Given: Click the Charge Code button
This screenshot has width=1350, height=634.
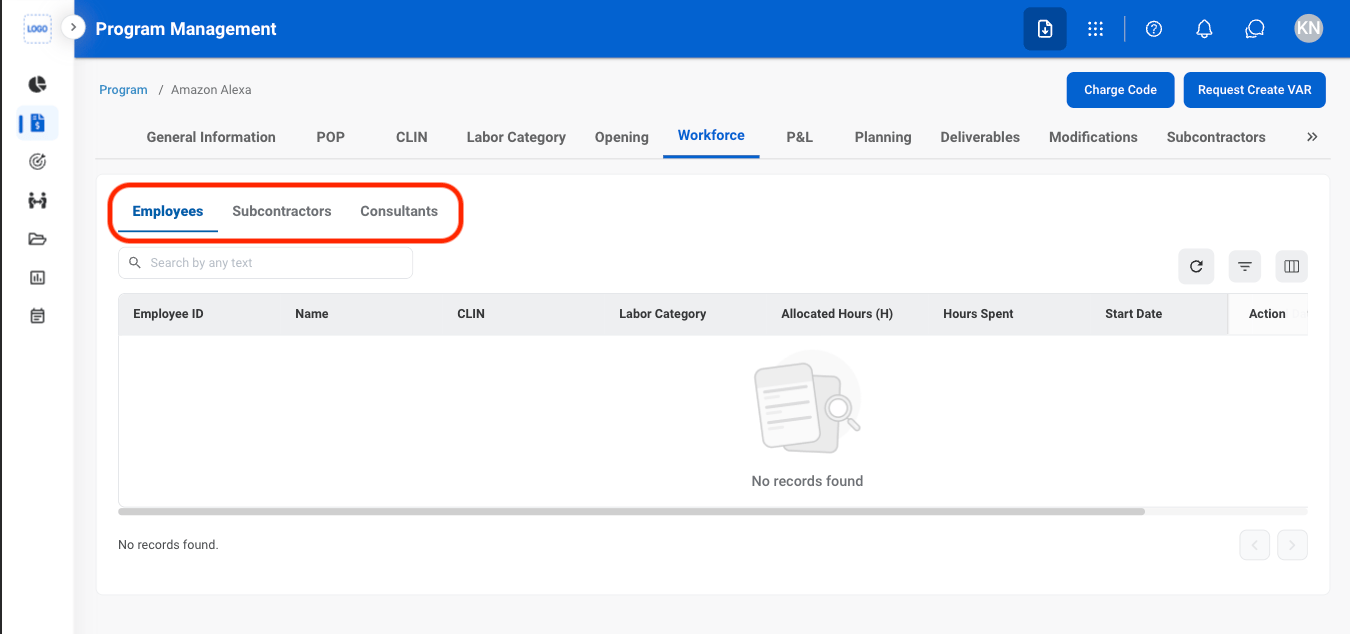Looking at the screenshot, I should 1120,90.
